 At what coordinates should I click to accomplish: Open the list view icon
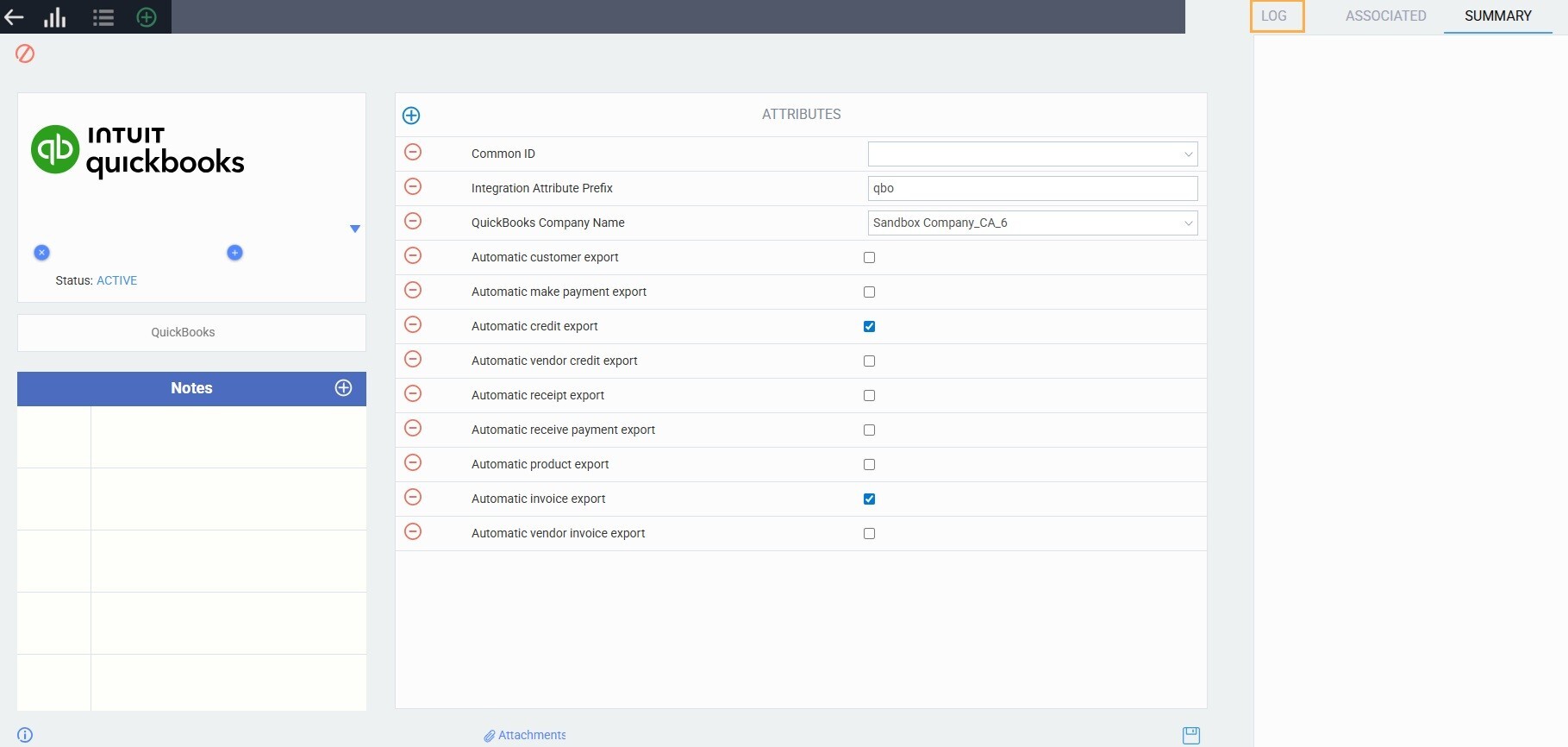click(x=103, y=17)
